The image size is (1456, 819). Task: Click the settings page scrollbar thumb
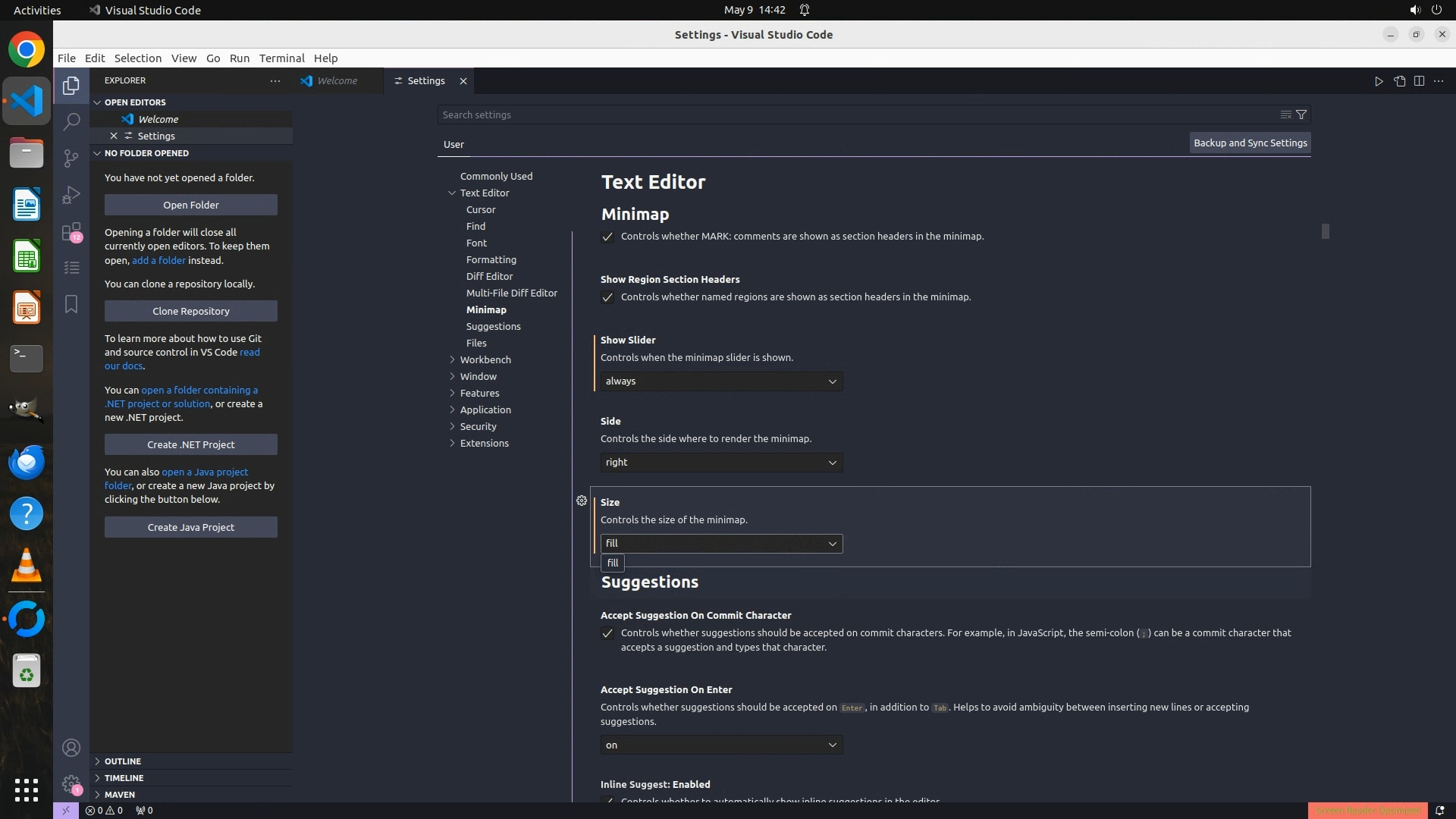point(1325,231)
